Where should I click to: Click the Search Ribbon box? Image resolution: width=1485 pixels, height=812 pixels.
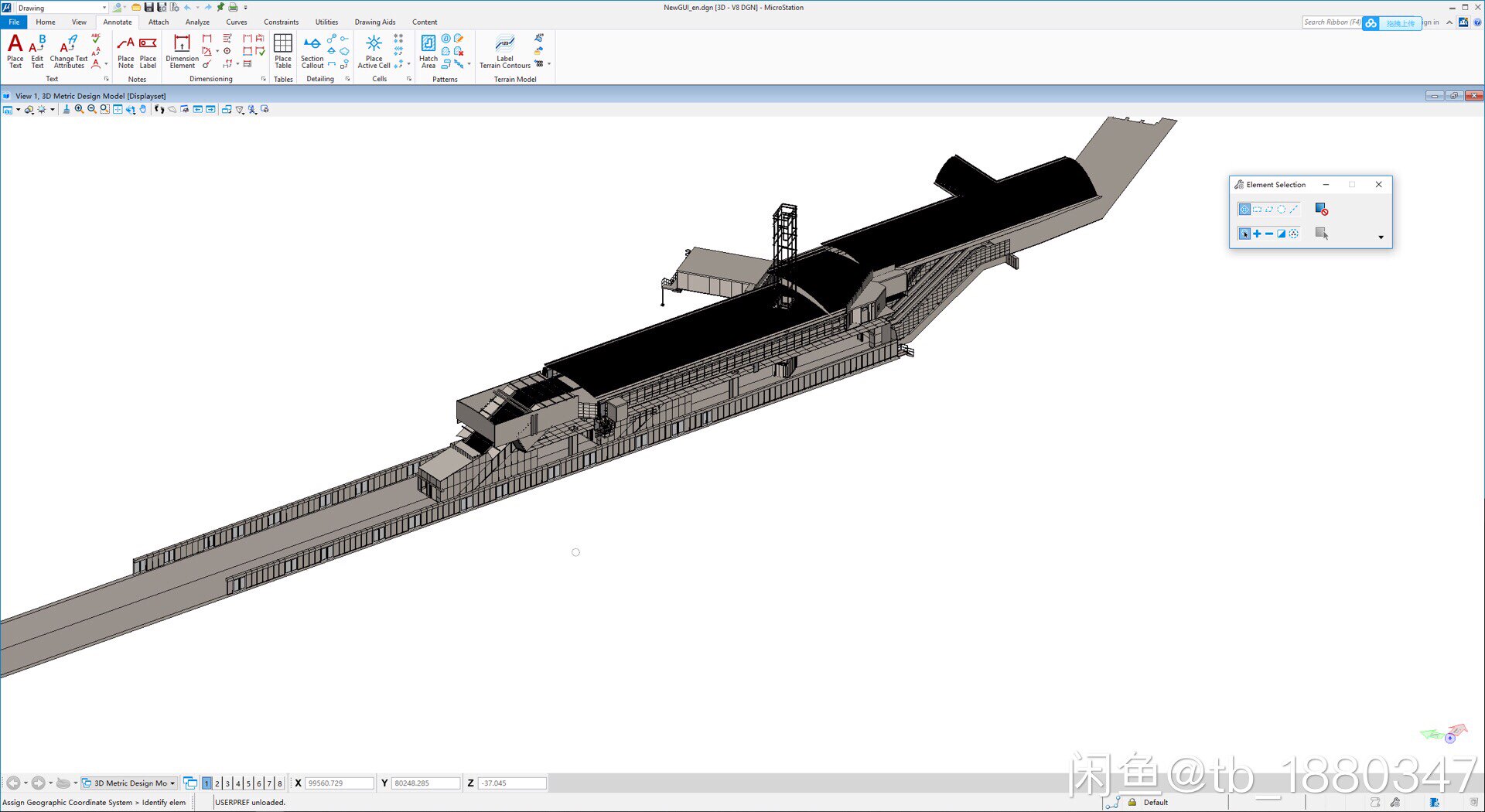[x=1332, y=22]
